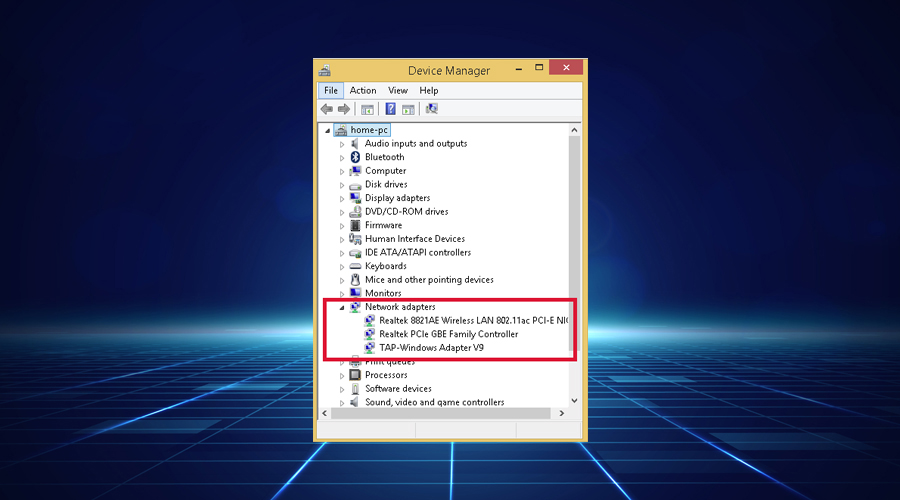Click the Device Manager title bar icon

tap(325, 70)
